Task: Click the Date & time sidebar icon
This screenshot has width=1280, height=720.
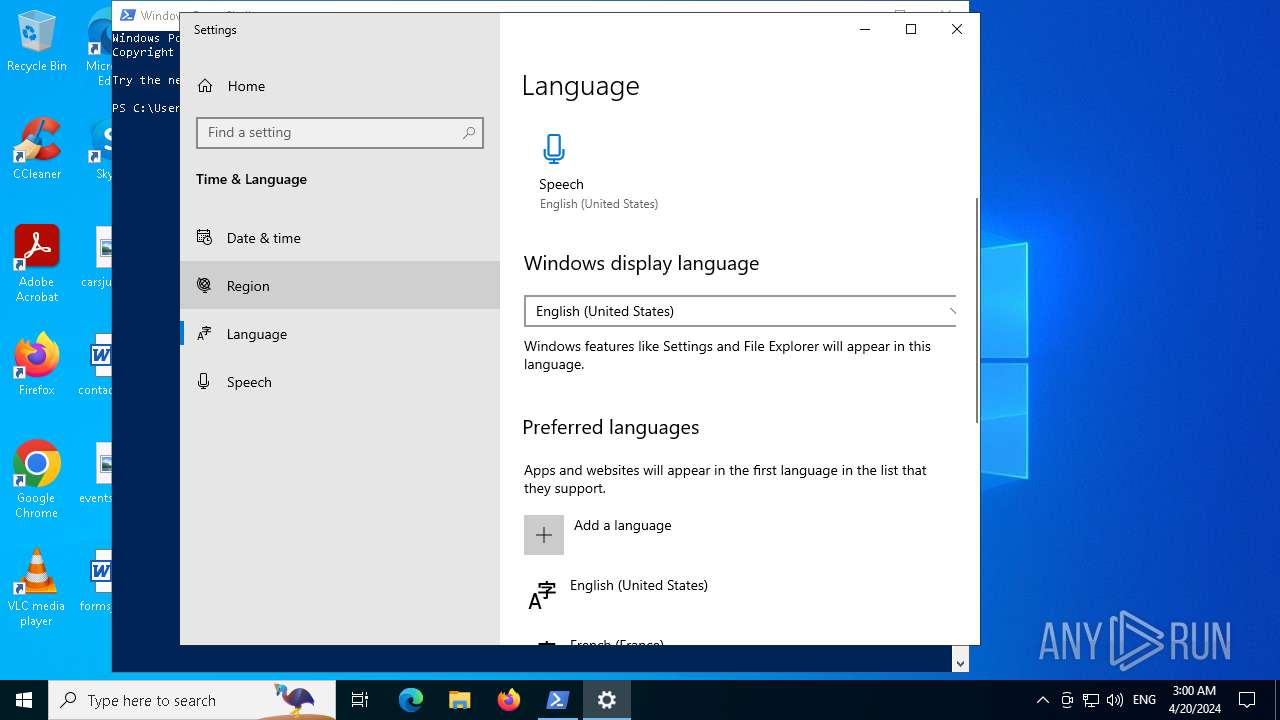Action: tap(204, 237)
